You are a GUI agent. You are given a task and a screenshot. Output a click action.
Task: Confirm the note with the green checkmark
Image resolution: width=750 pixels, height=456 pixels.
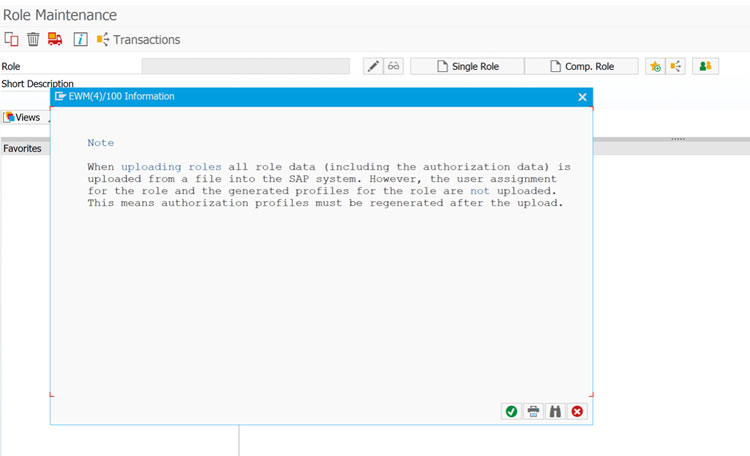click(x=511, y=411)
